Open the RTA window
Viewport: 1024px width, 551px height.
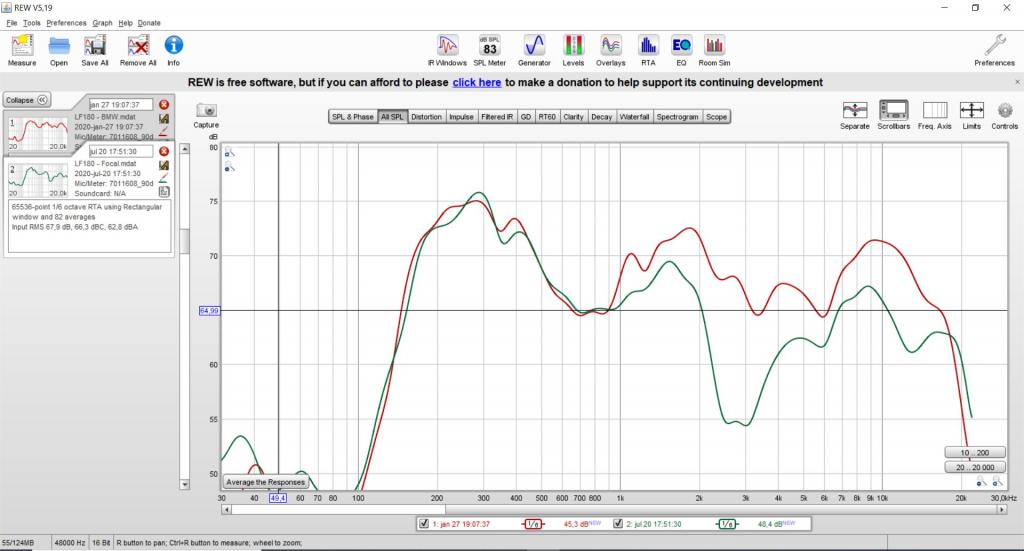[648, 47]
